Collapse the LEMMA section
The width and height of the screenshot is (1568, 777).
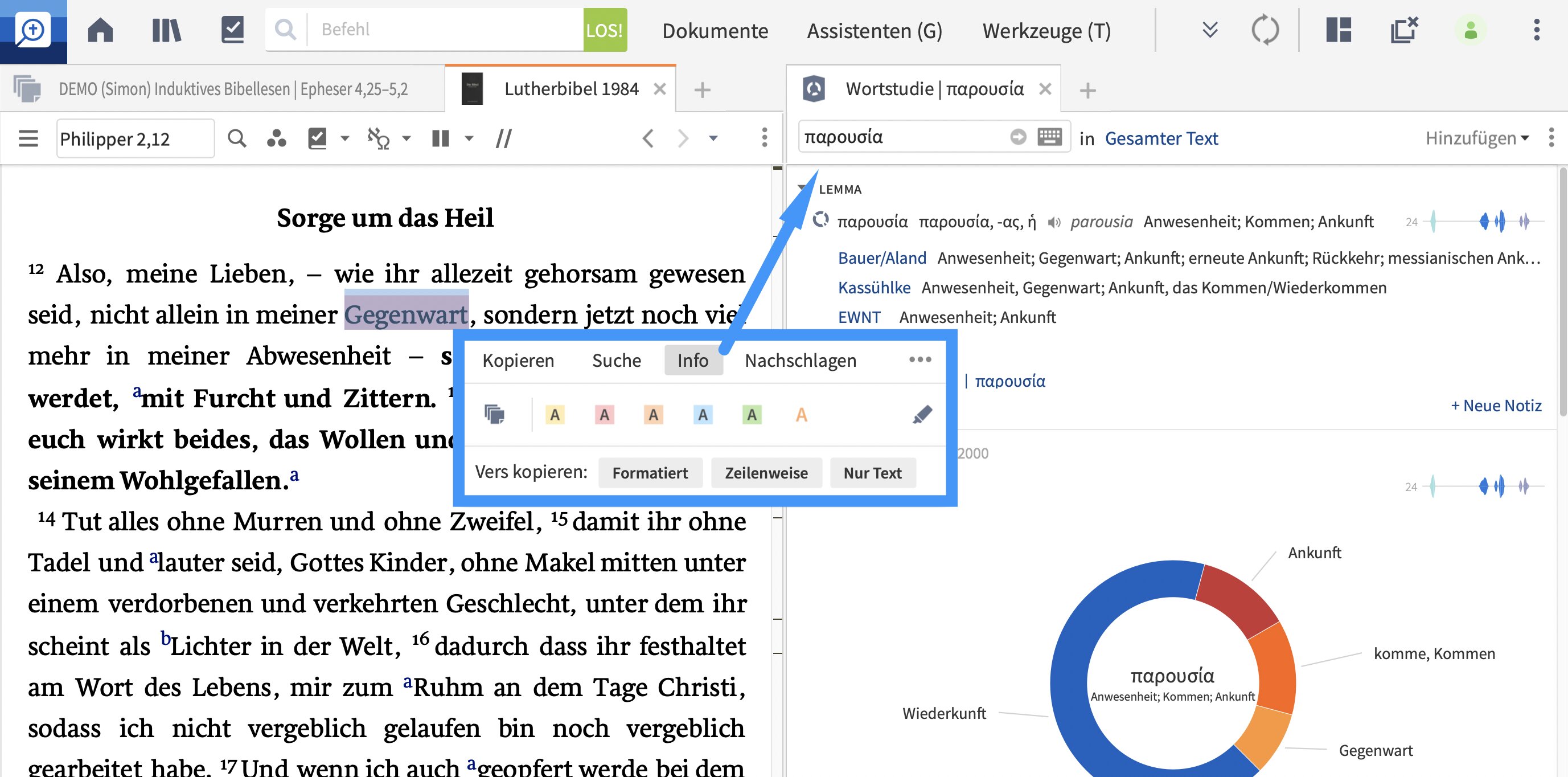tap(802, 188)
